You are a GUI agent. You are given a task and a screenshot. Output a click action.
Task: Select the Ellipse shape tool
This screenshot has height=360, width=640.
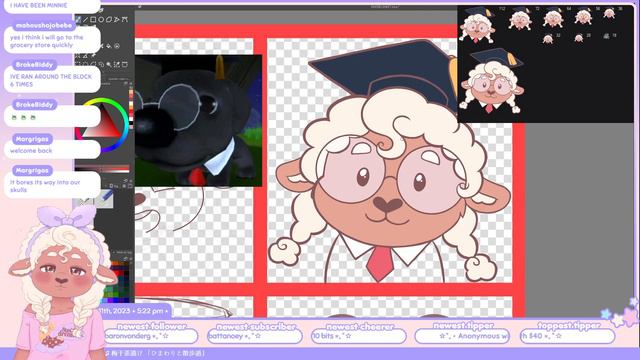point(101,20)
